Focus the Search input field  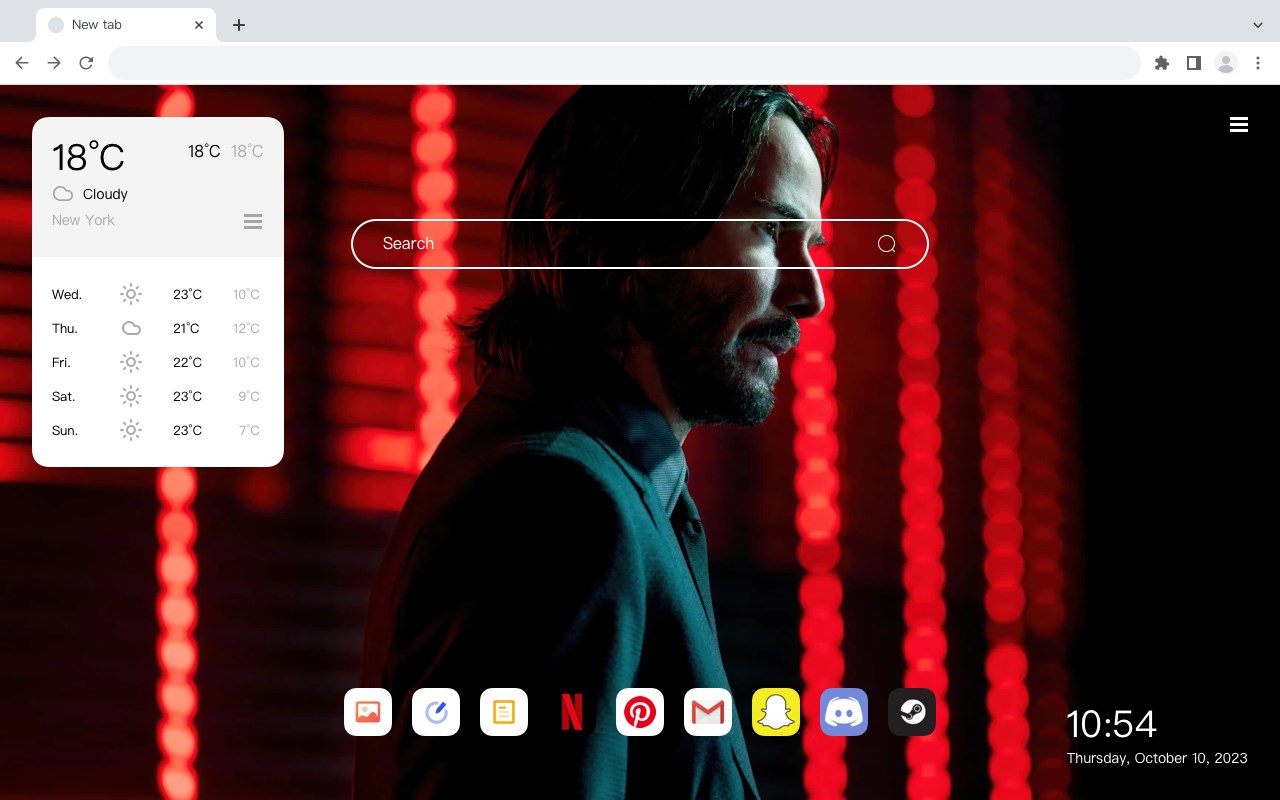640,244
